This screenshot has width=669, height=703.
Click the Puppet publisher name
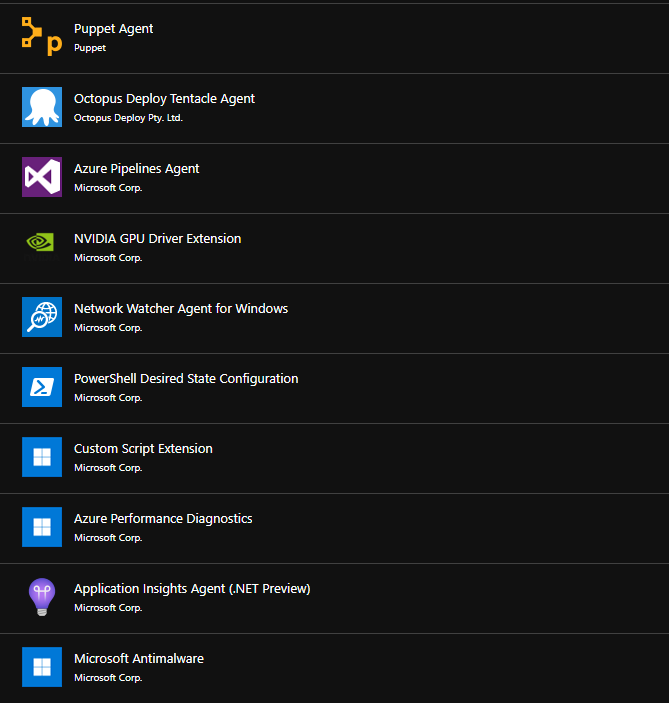pos(90,48)
